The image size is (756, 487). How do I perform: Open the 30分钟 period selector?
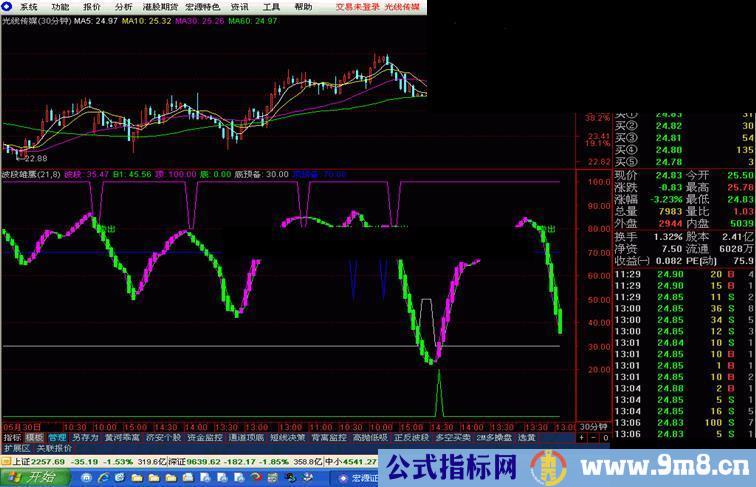[x=595, y=426]
